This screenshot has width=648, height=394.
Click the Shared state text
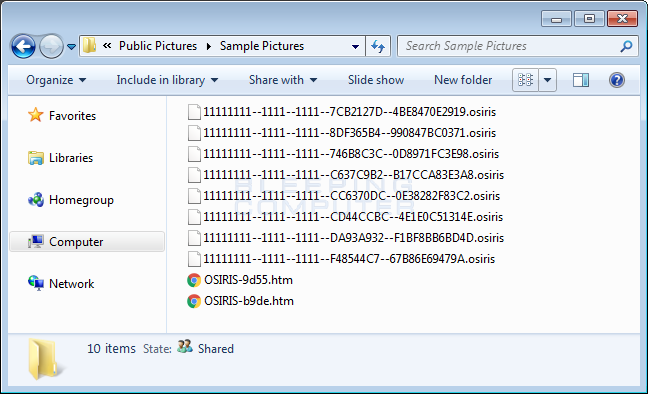(216, 349)
